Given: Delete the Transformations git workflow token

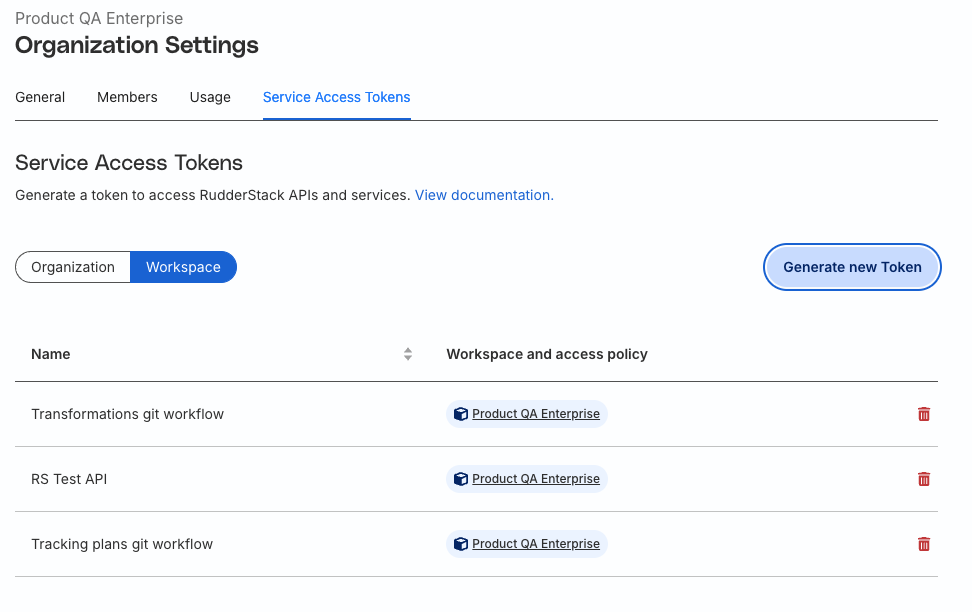Looking at the screenshot, I should point(924,414).
